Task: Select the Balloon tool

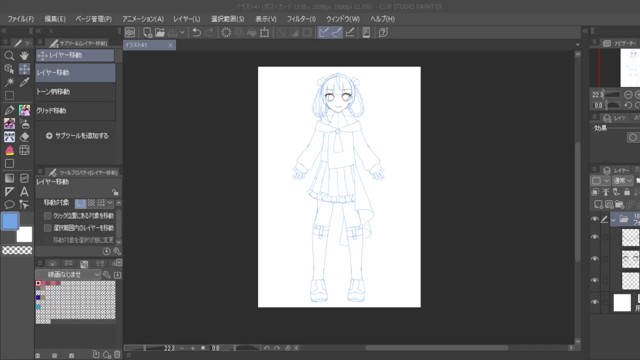Action: [9, 204]
